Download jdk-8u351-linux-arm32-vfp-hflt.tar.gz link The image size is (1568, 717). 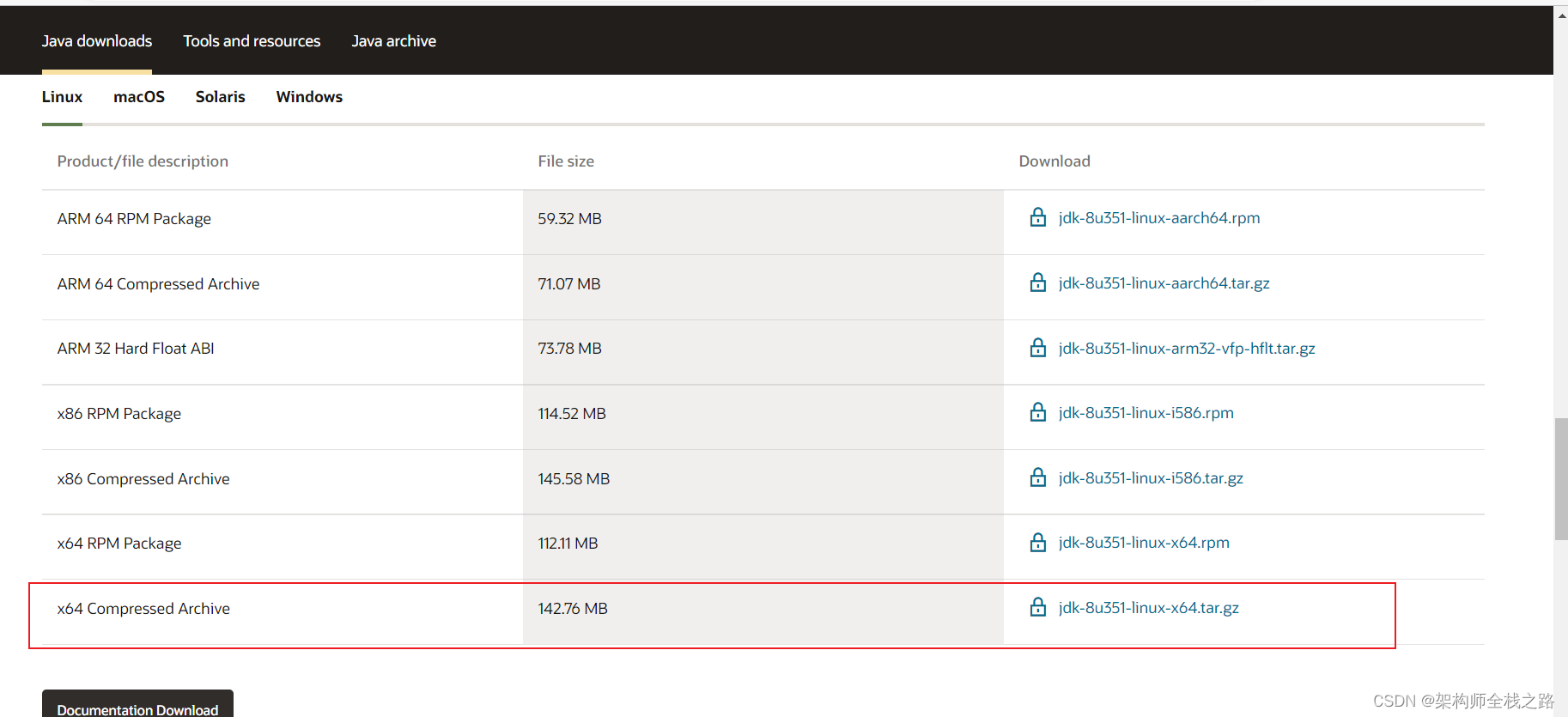[x=1187, y=349]
